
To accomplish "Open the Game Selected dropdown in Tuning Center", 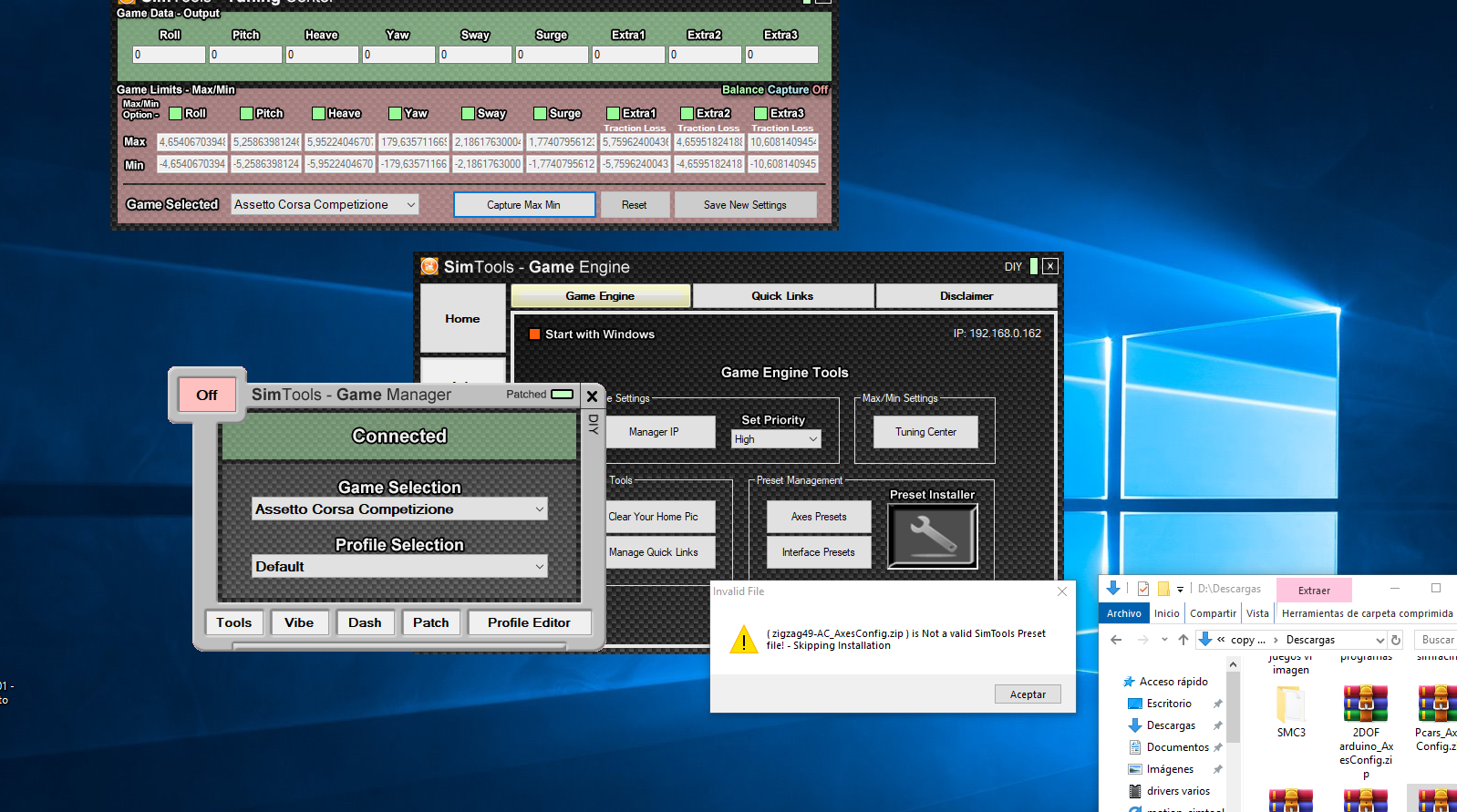I will tap(325, 205).
